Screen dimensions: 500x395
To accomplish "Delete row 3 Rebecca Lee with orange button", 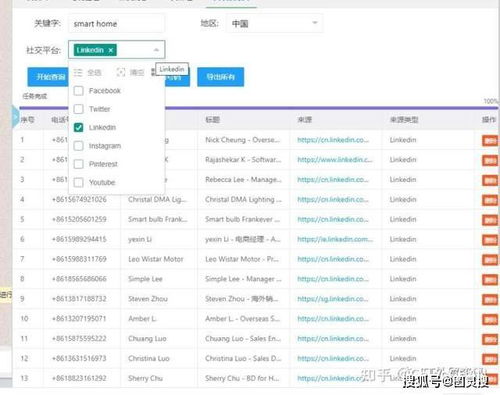I will 490,180.
